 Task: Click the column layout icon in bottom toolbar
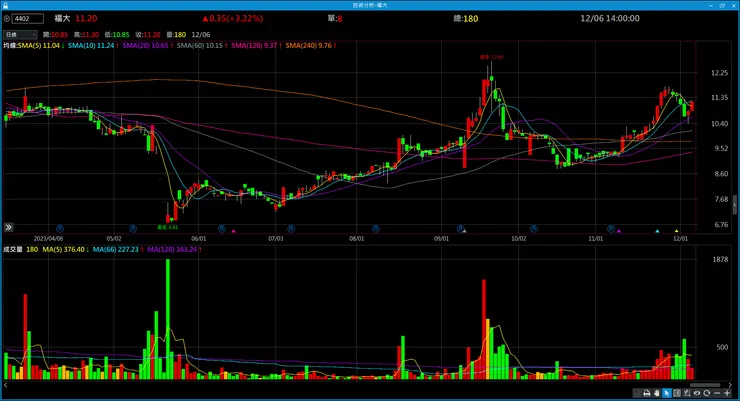(677, 393)
